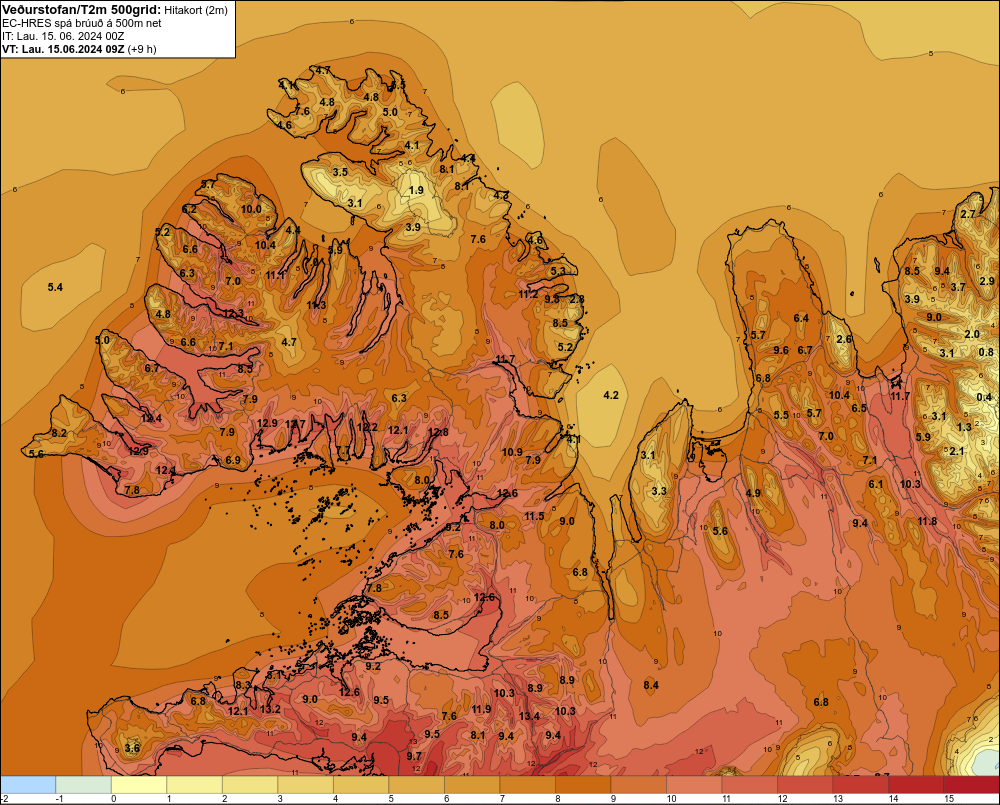Select the 12.8 temperature value
This screenshot has height=805, width=1000.
438,432
